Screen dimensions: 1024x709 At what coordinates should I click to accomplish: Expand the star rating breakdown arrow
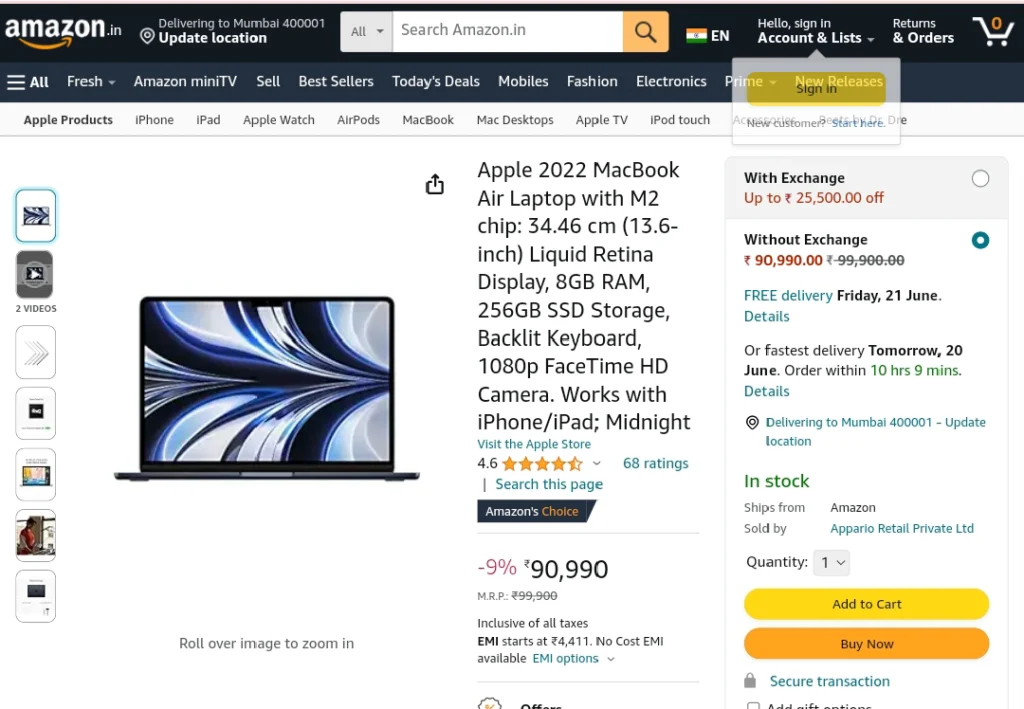tap(596, 464)
